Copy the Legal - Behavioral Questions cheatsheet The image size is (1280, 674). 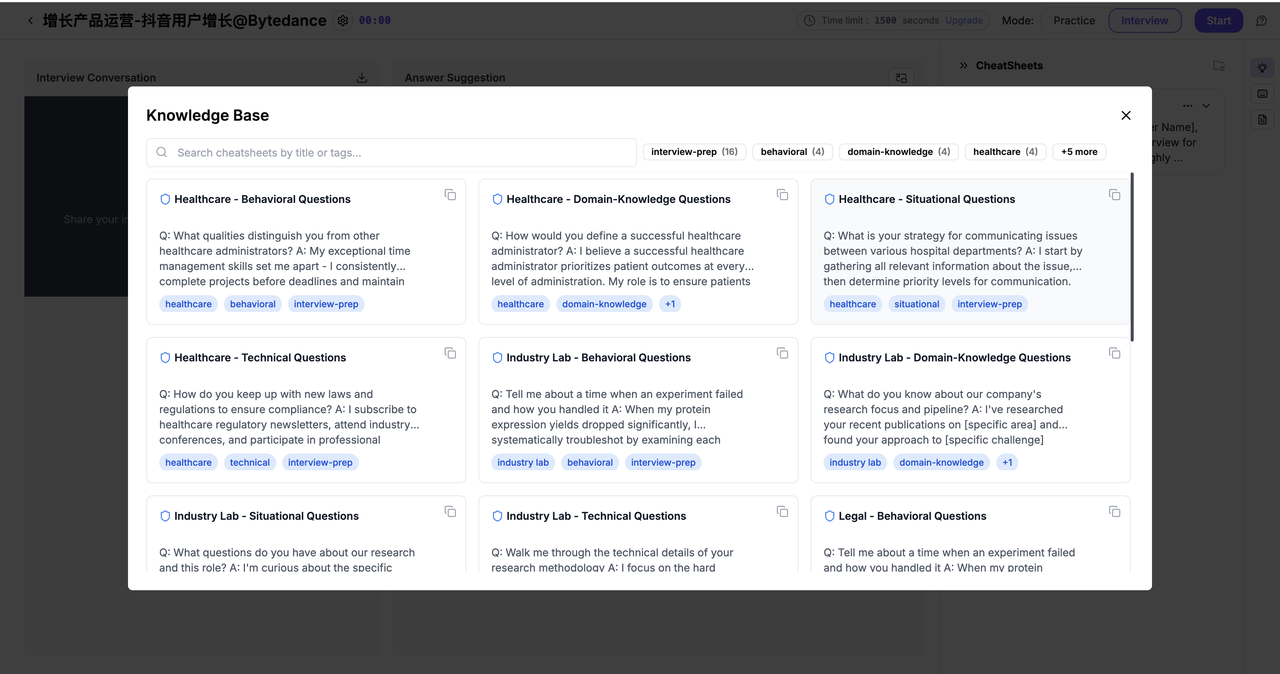1114,512
